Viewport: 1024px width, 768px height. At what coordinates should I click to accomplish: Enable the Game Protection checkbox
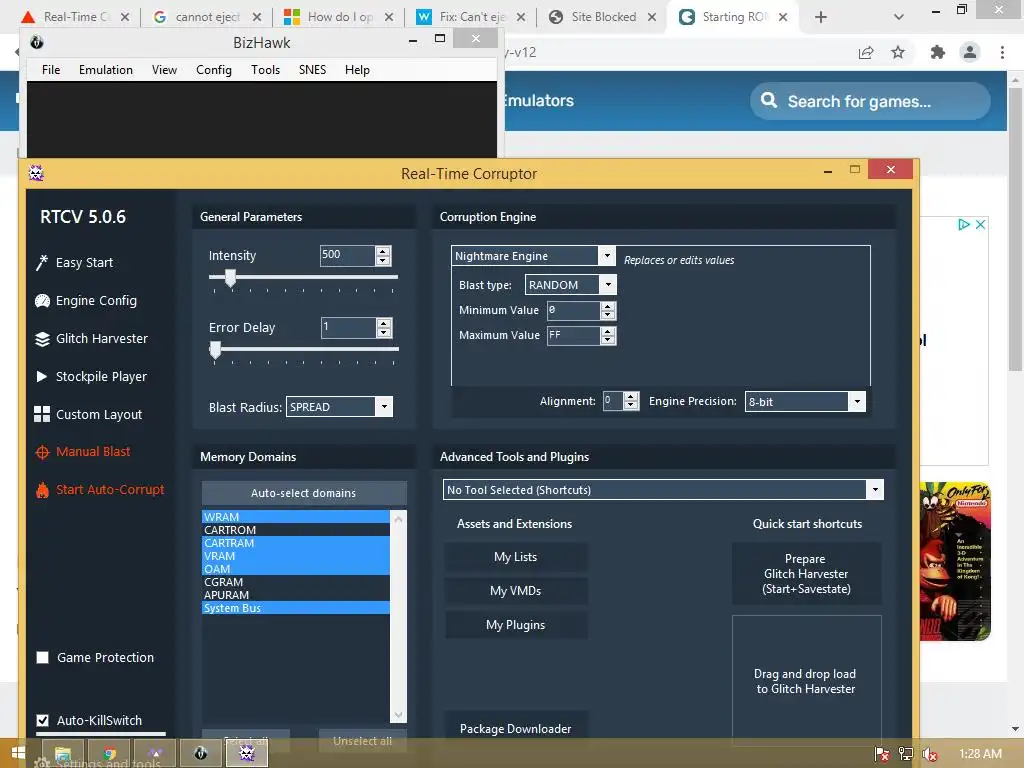coord(42,658)
